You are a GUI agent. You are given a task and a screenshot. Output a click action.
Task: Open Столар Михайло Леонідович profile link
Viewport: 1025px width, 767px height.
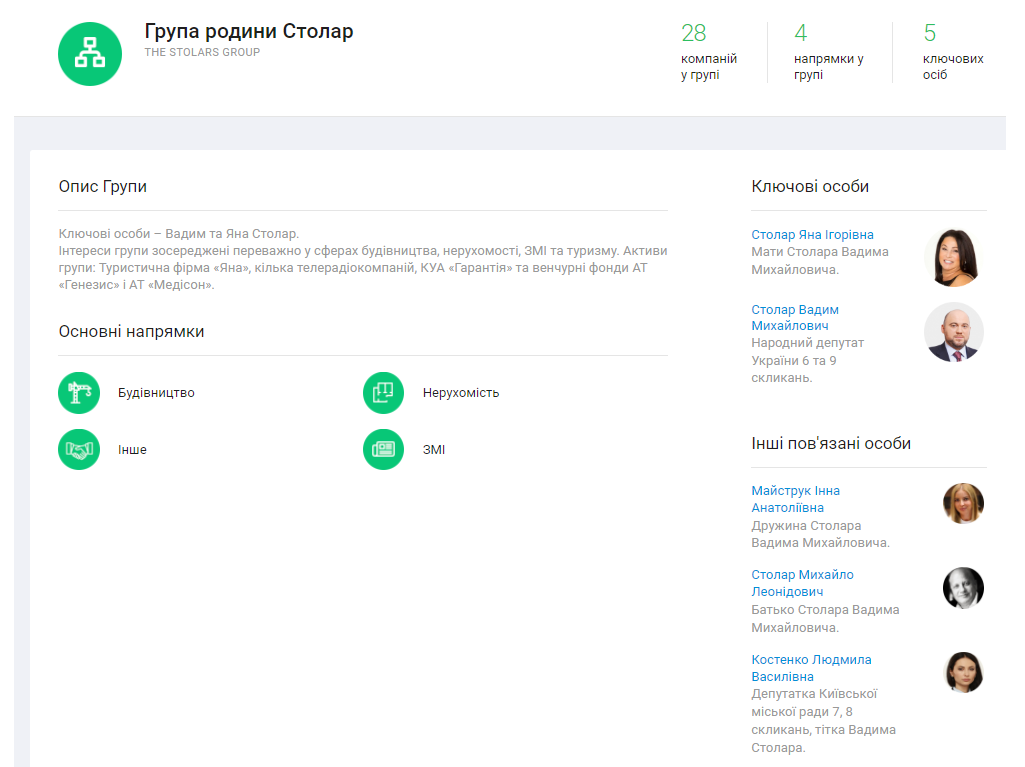pos(802,583)
